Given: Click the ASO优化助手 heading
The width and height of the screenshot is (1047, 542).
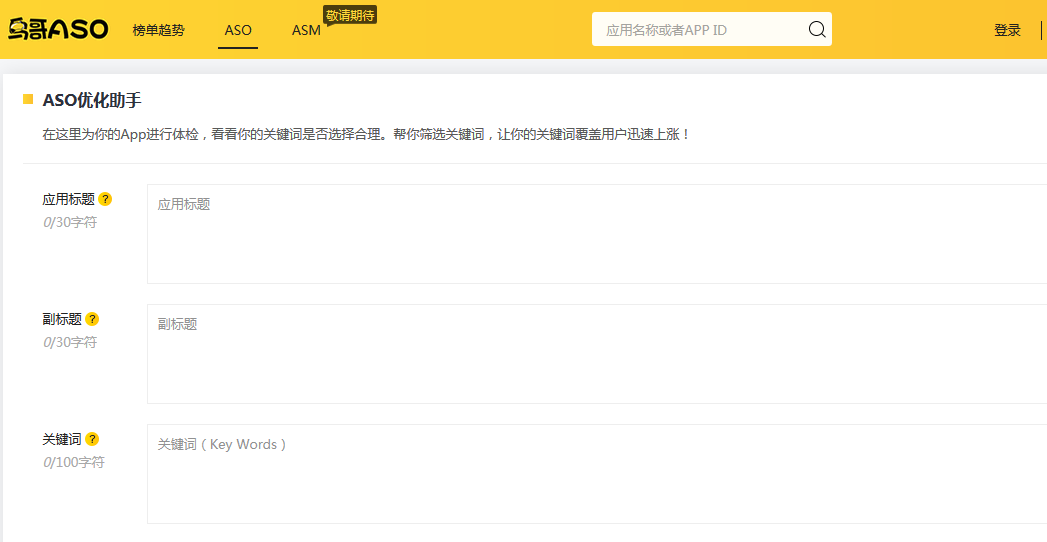Looking at the screenshot, I should (92, 100).
